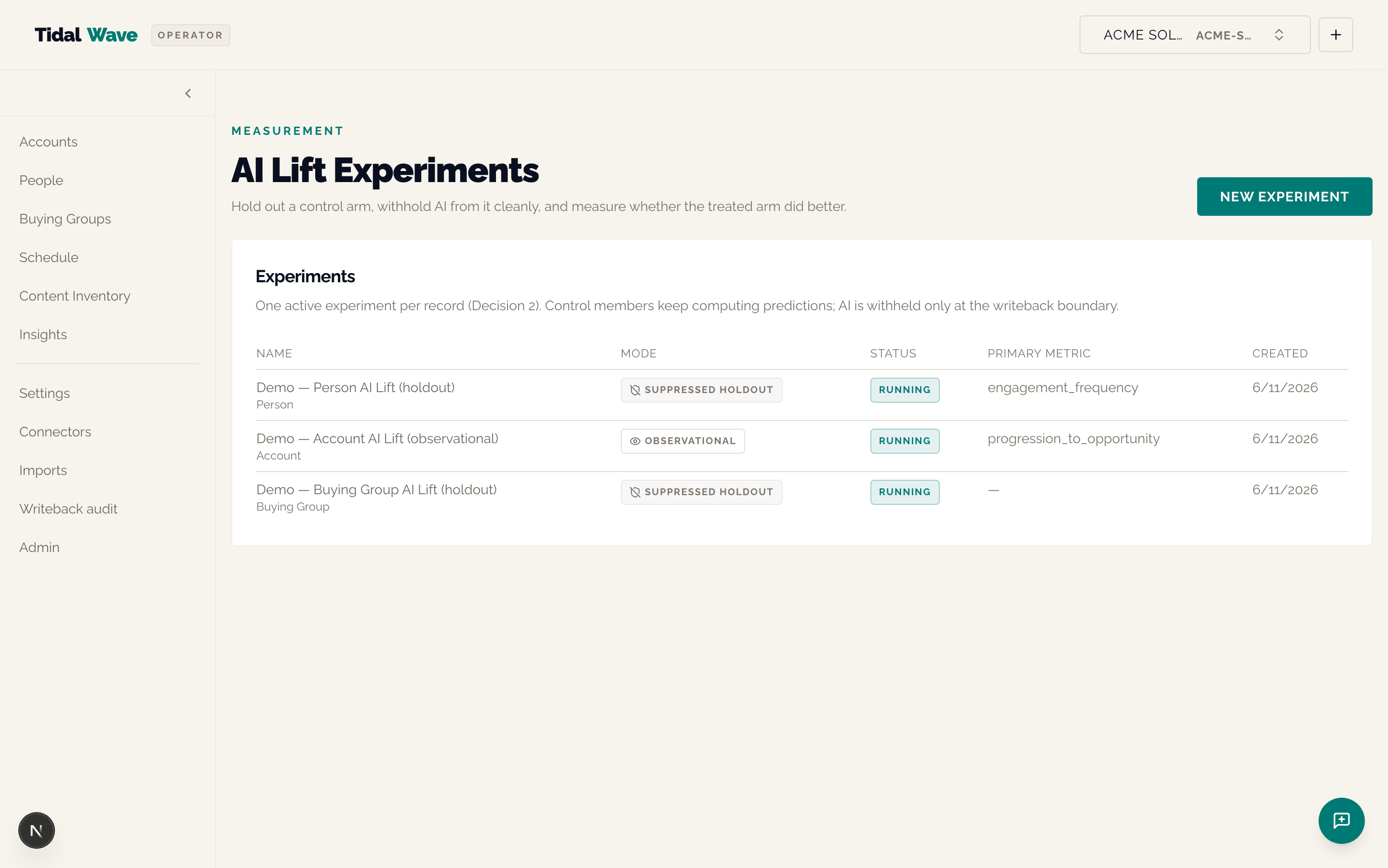Go to Accounts in the sidebar
The height and width of the screenshot is (868, 1388).
tap(48, 142)
